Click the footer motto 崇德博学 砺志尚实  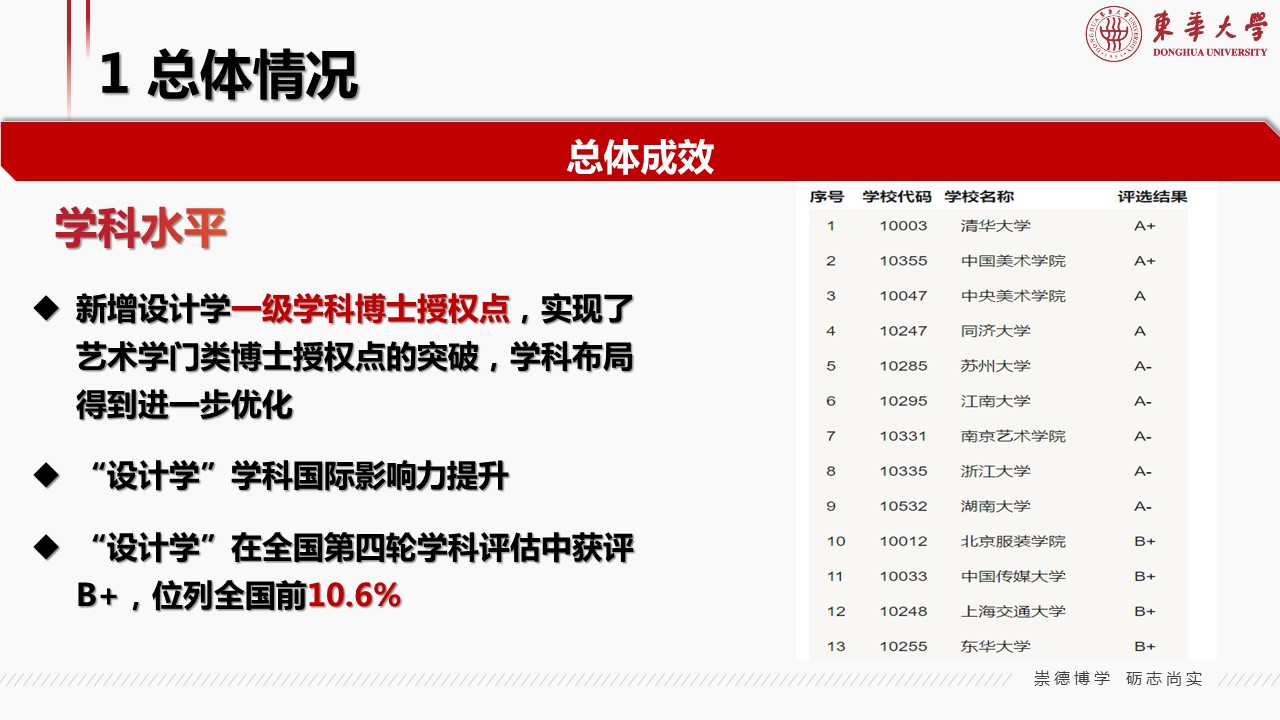(x=1118, y=679)
